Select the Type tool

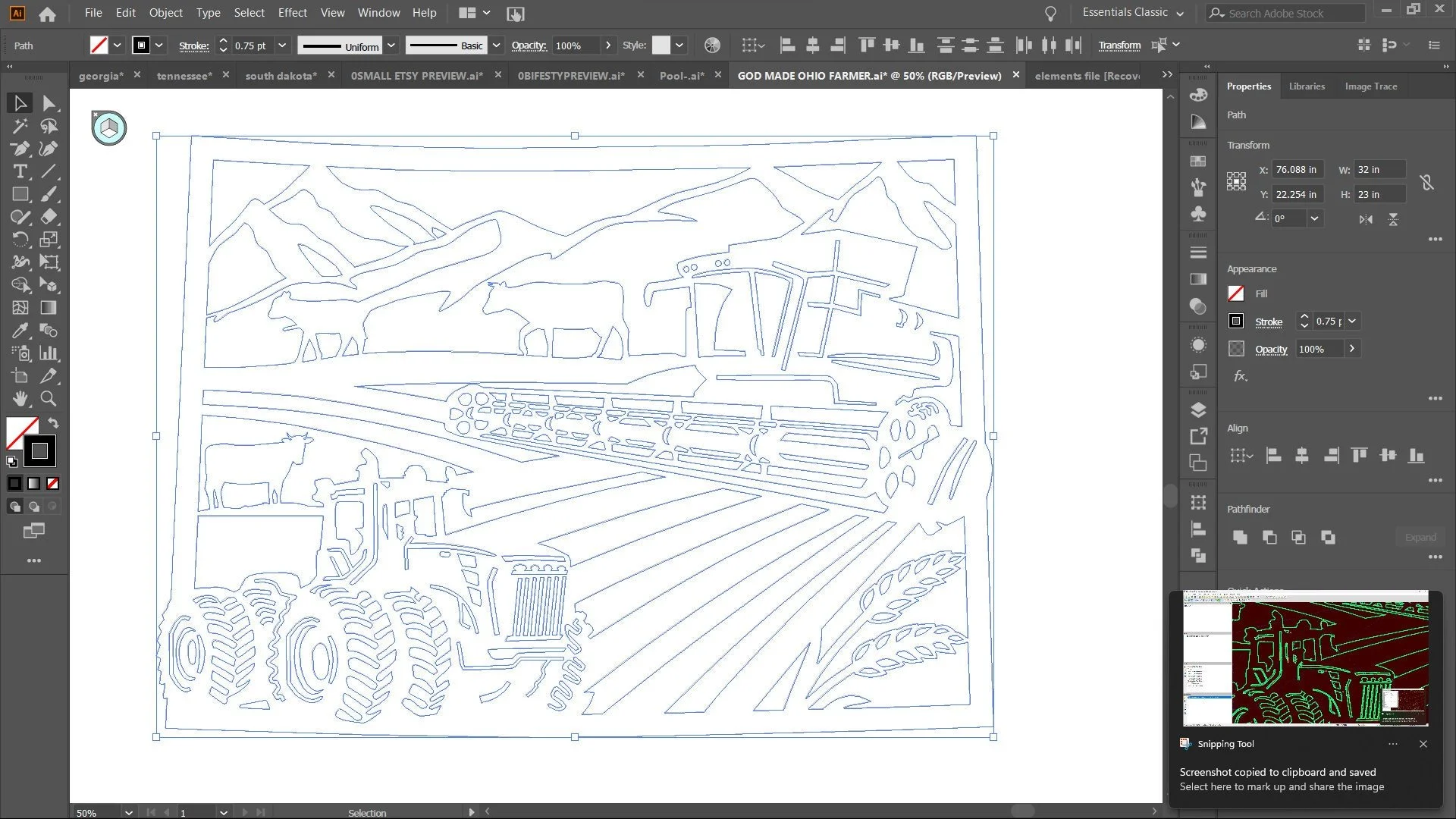20,171
